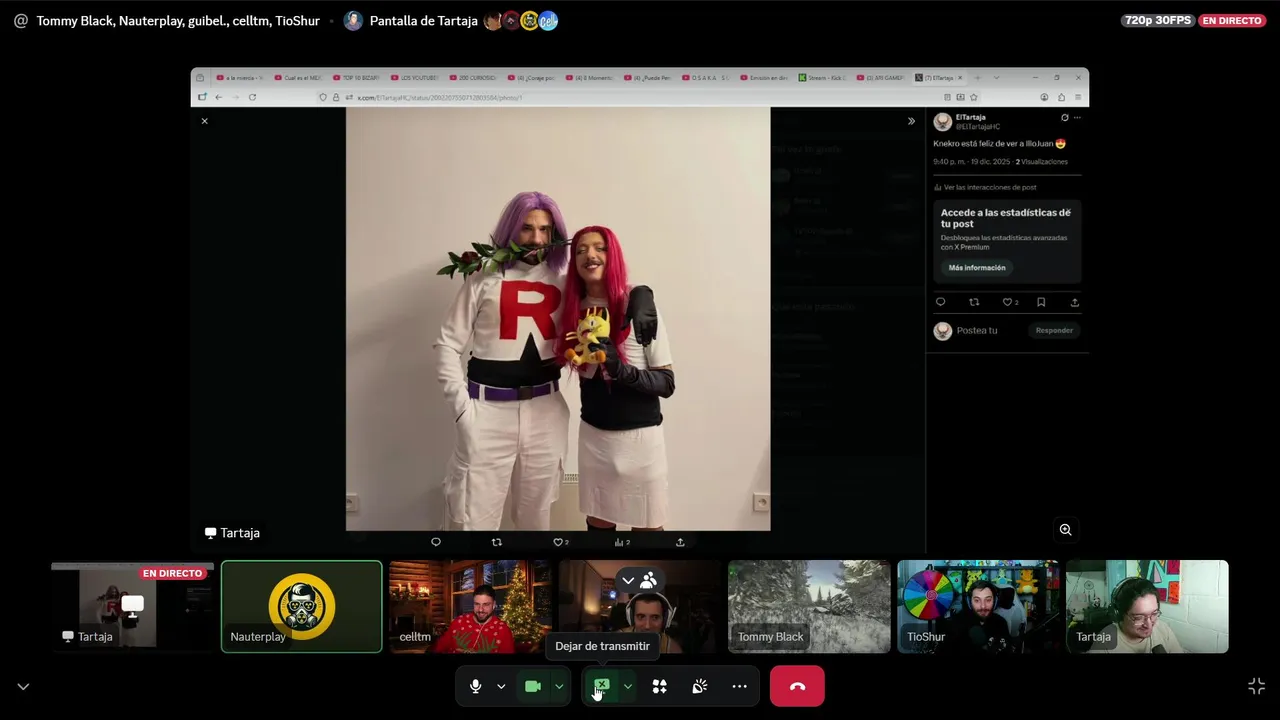Viewport: 1280px width, 720px height.
Task: Select the TioShur video tile
Action: [978, 606]
